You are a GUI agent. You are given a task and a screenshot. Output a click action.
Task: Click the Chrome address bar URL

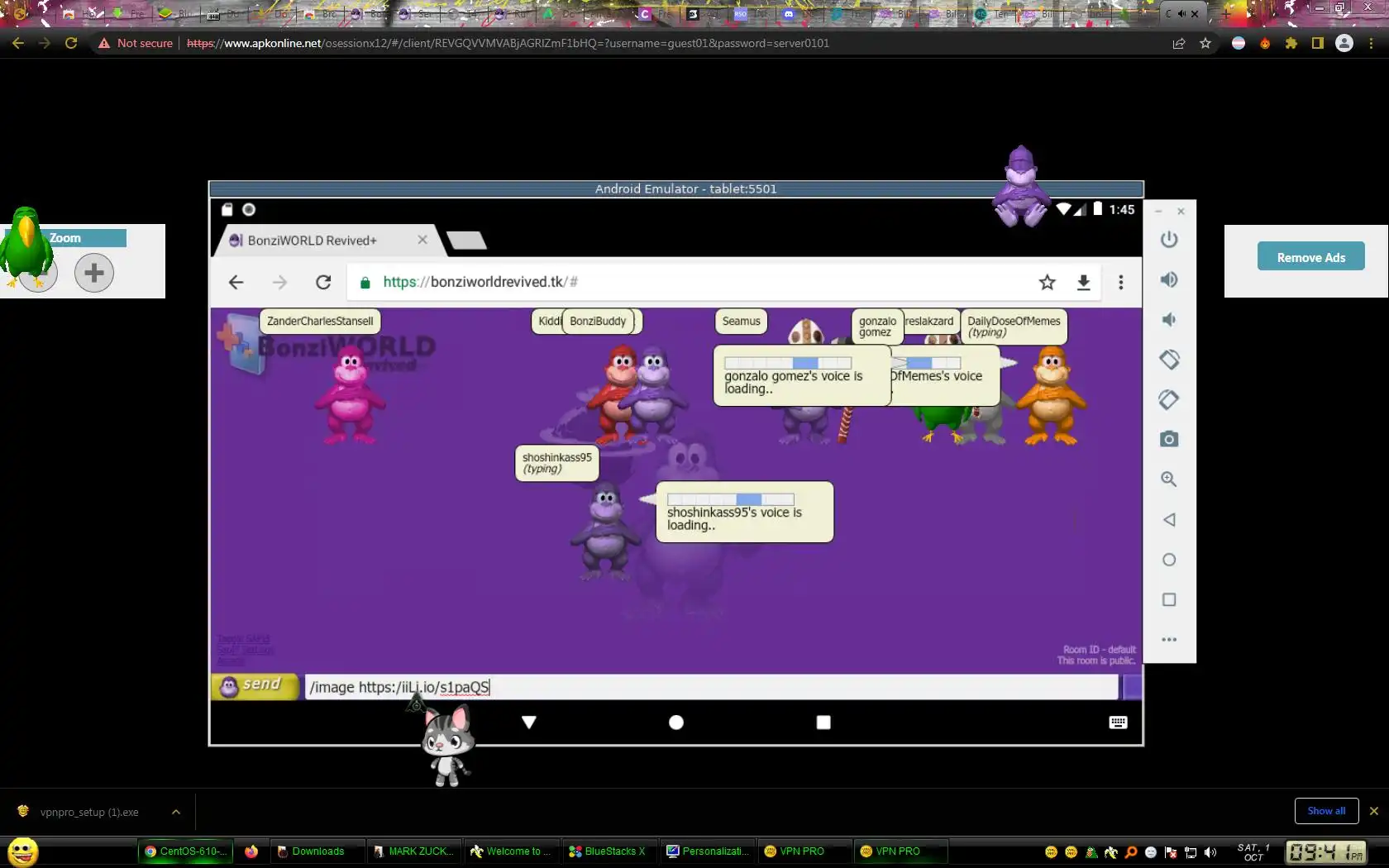[x=508, y=43]
